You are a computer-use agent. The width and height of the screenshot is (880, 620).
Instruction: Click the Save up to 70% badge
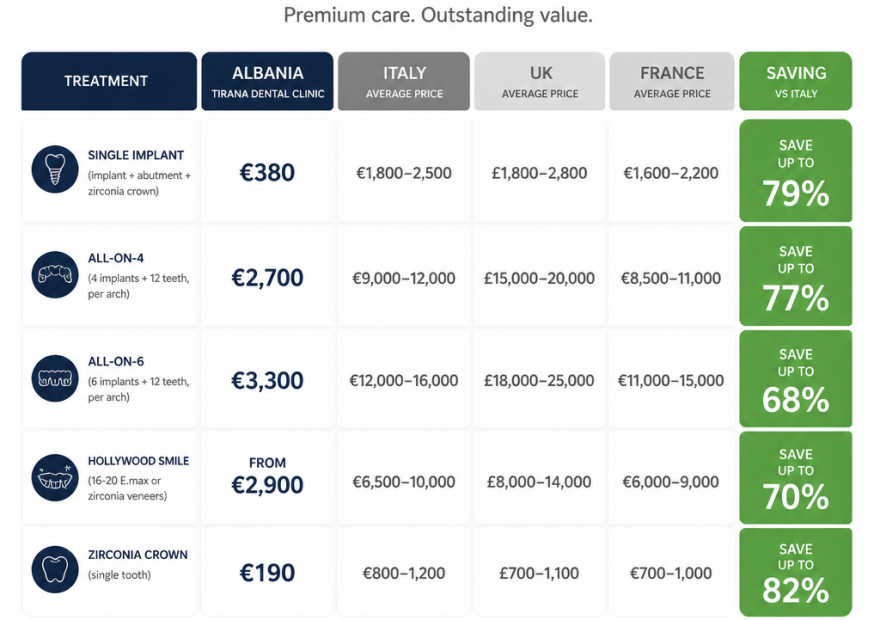point(796,477)
